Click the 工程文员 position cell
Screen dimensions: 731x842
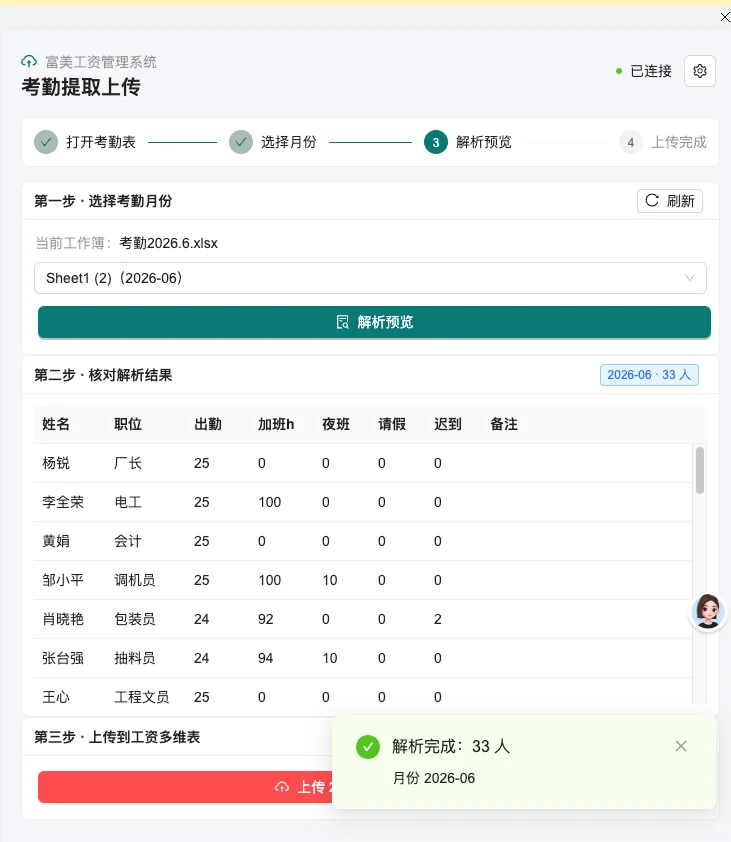(142, 697)
